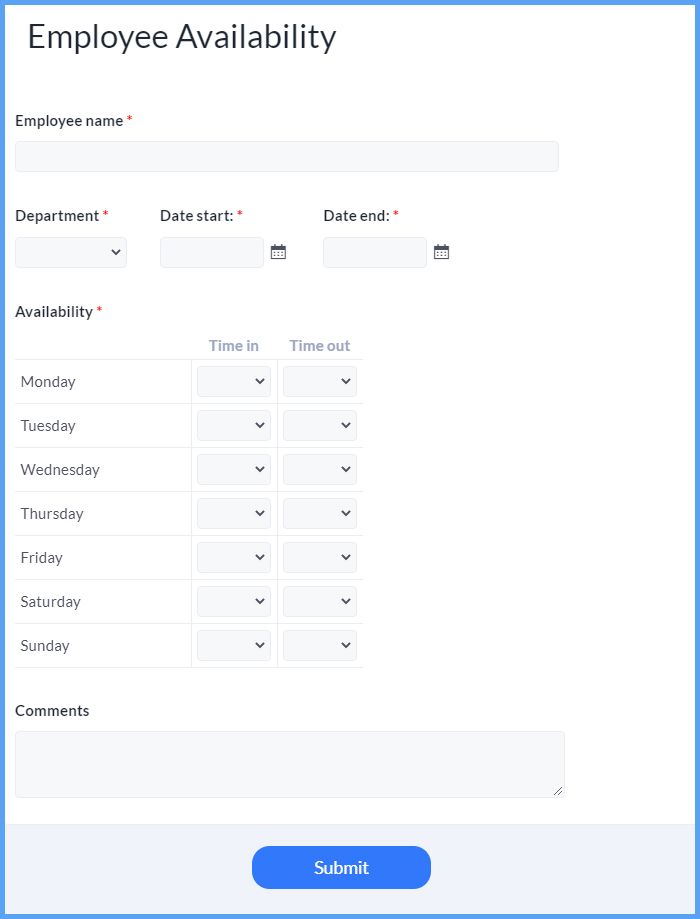
Task: Open Wednesday Time out dropdown
Action: pos(320,469)
